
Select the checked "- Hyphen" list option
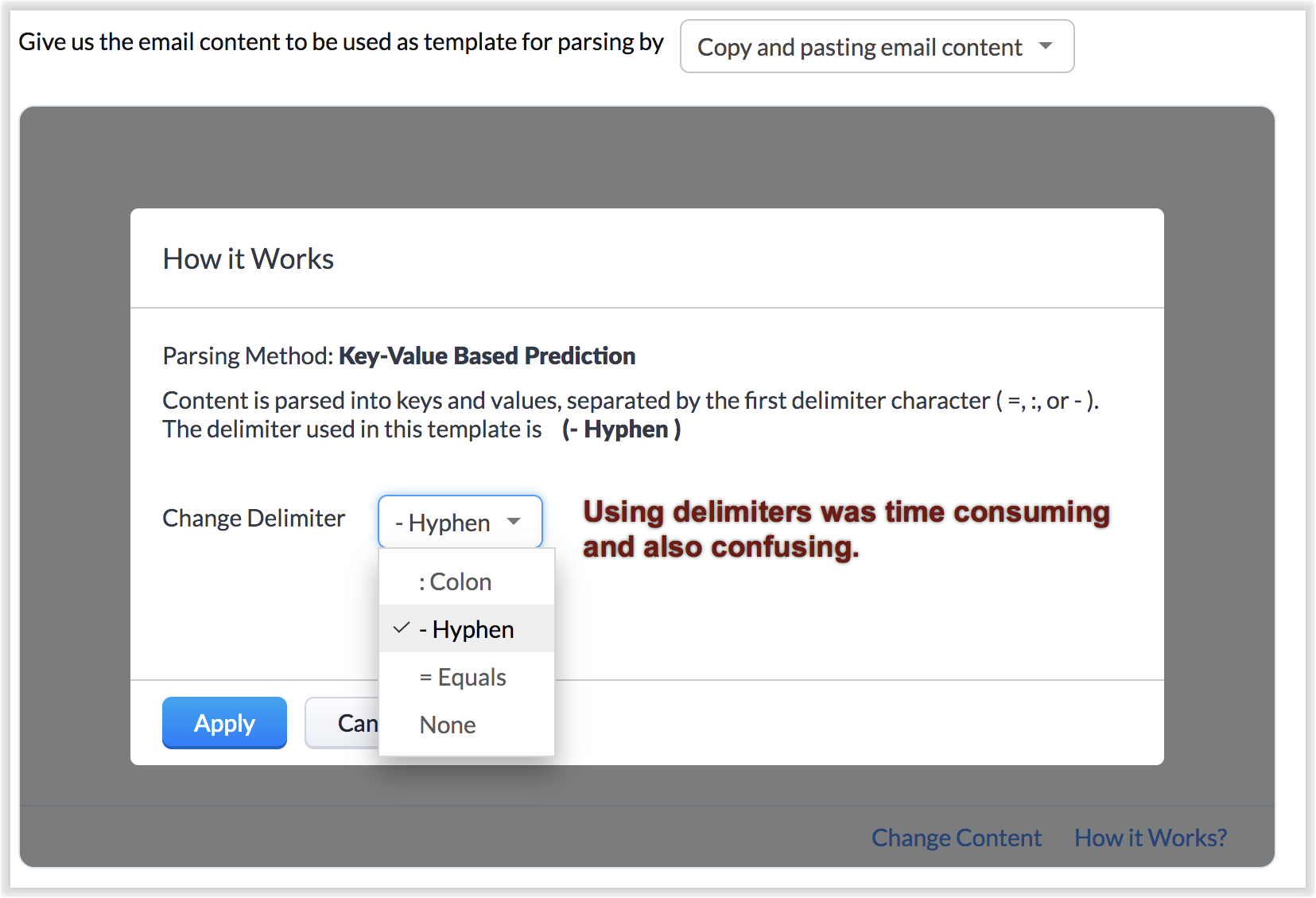click(x=473, y=629)
